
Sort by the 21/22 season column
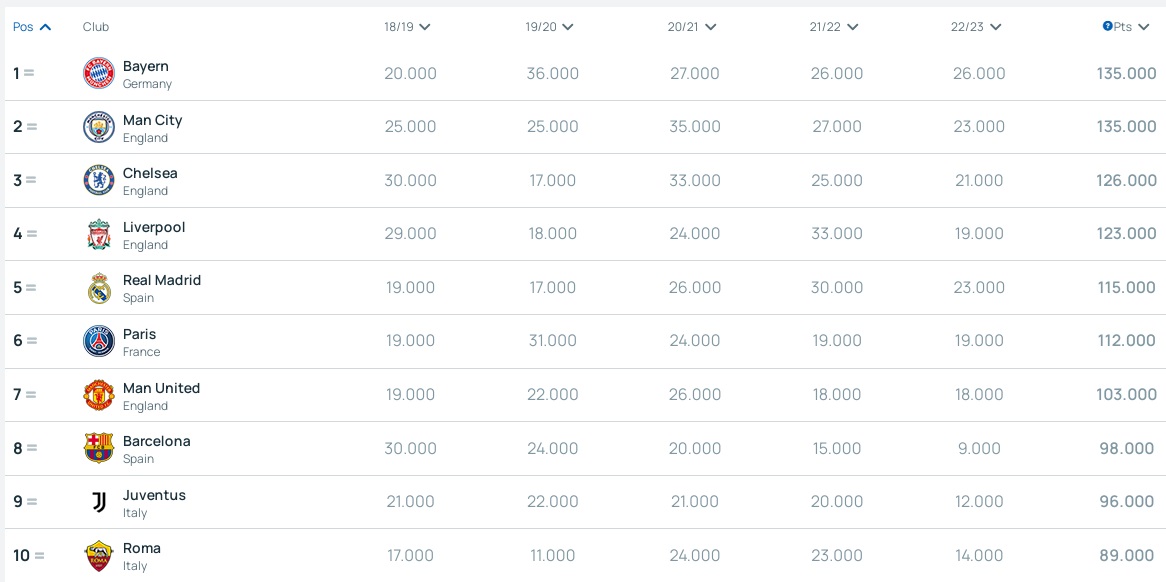[834, 27]
